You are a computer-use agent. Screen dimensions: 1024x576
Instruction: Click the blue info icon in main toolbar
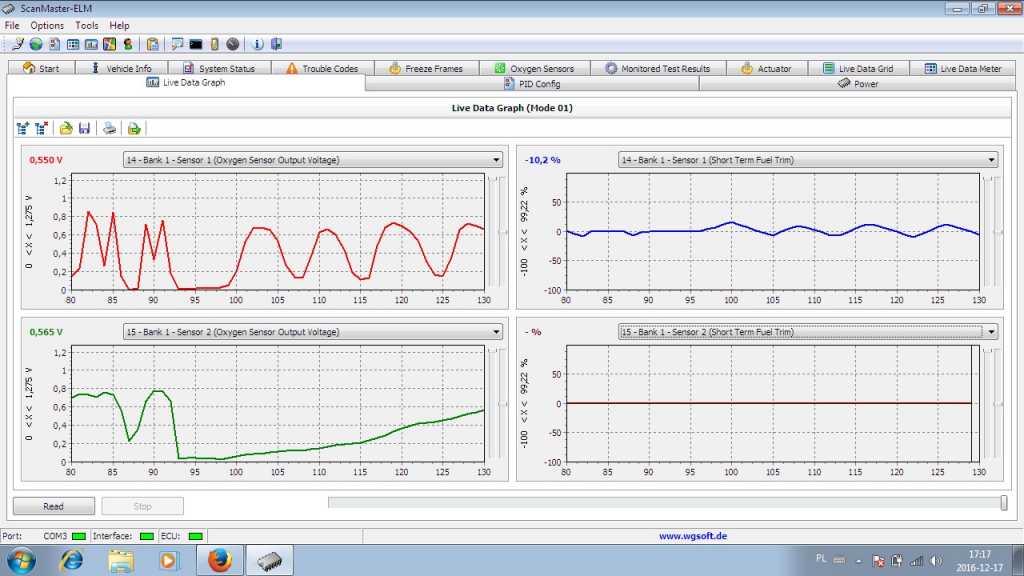click(257, 44)
